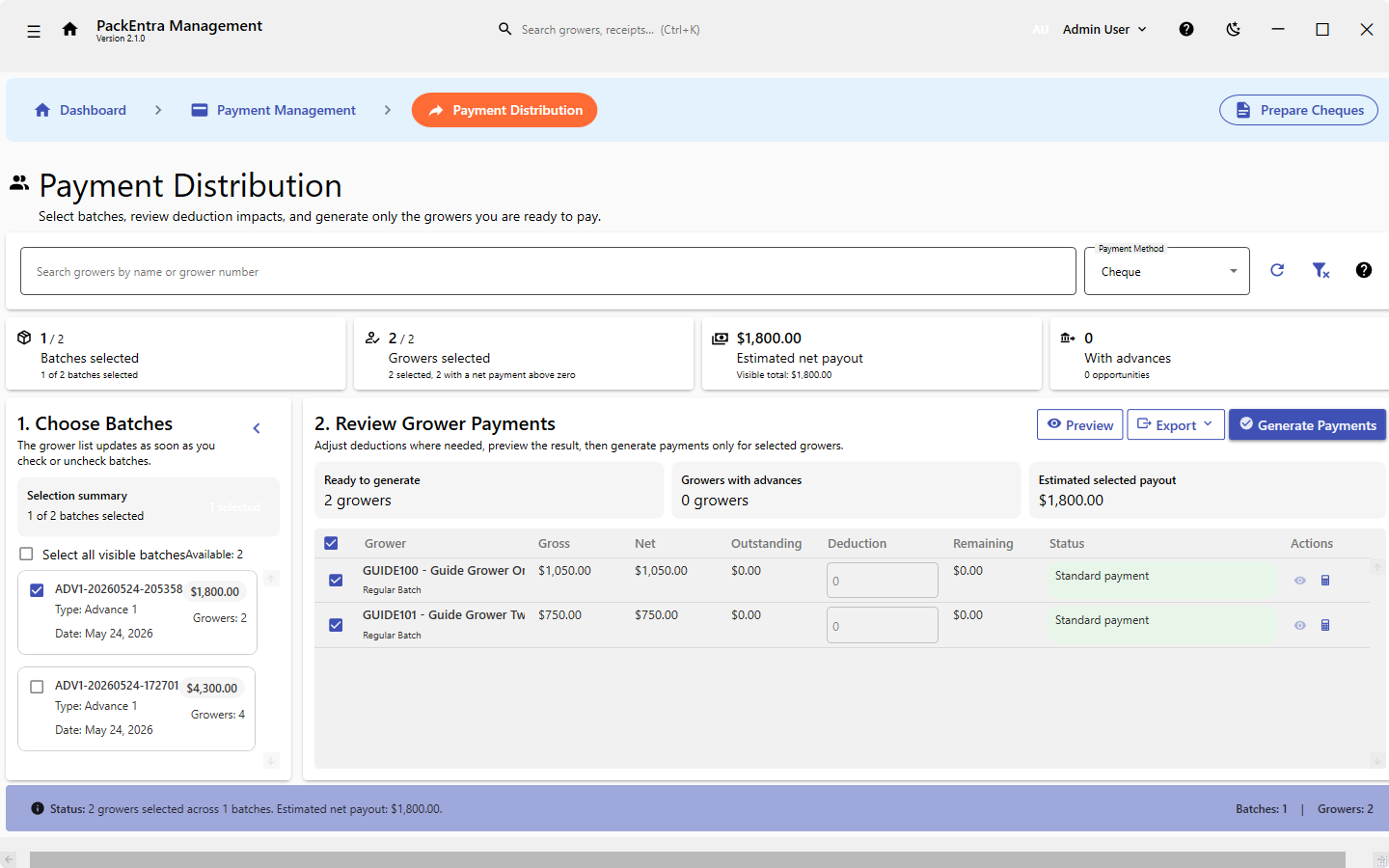This screenshot has height=868, width=1389.
Task: Click Growers: 2 in status bar
Action: coord(1346,808)
